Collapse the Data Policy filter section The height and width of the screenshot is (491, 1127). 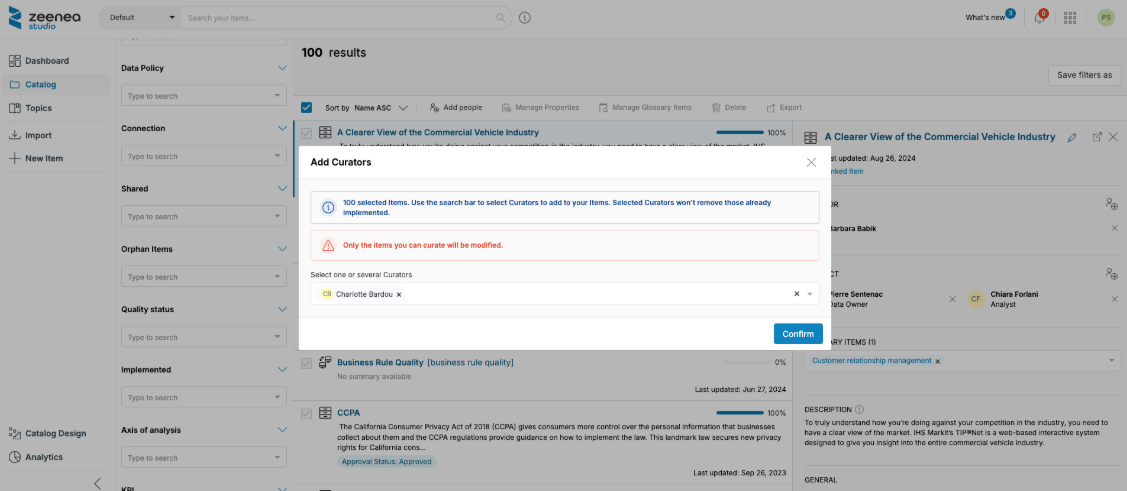(x=281, y=68)
